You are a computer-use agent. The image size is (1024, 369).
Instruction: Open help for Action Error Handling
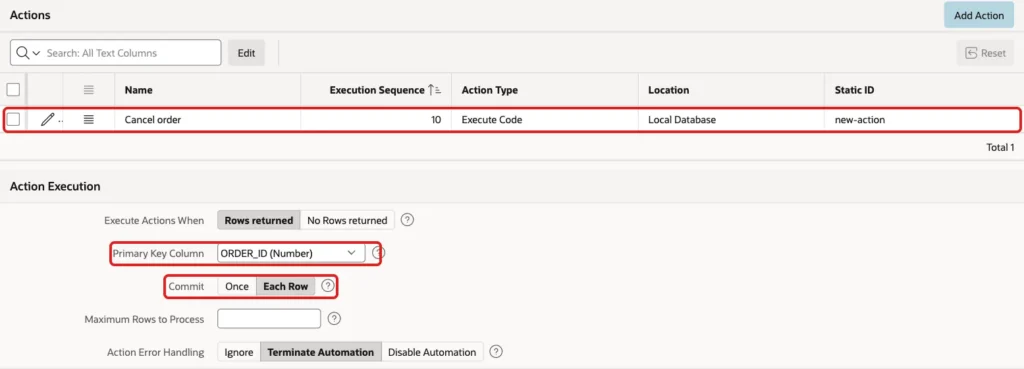(x=496, y=351)
